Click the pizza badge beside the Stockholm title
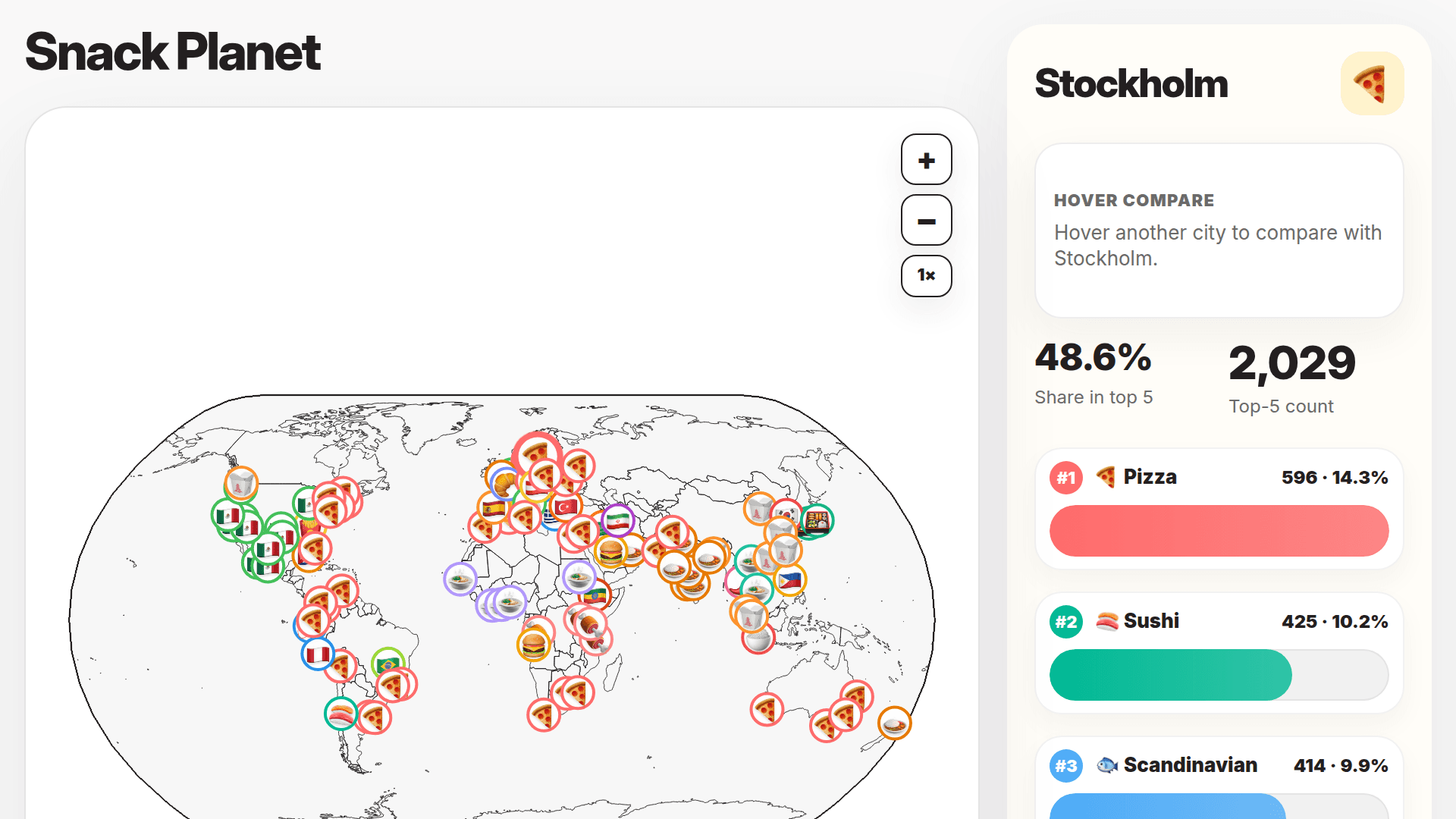 pos(1372,83)
